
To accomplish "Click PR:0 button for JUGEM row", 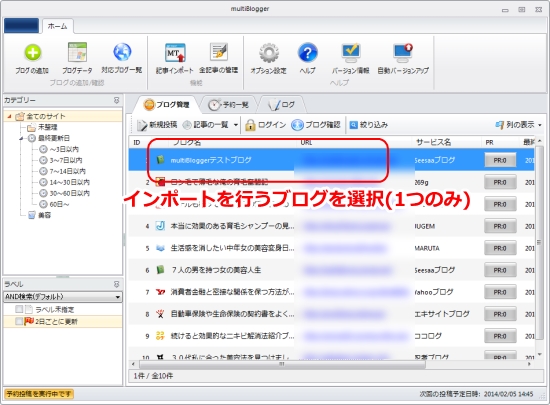I will pyautogui.click(x=500, y=226).
